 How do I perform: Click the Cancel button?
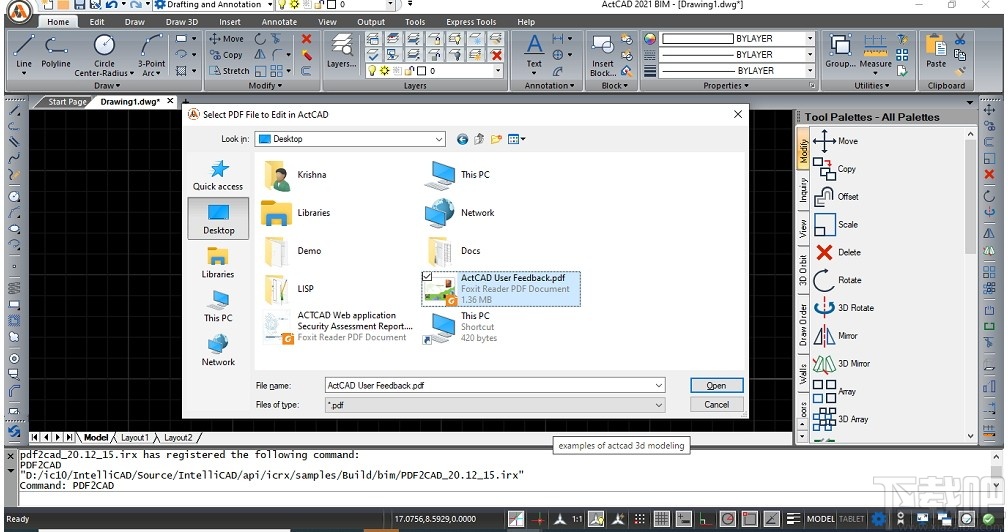716,405
